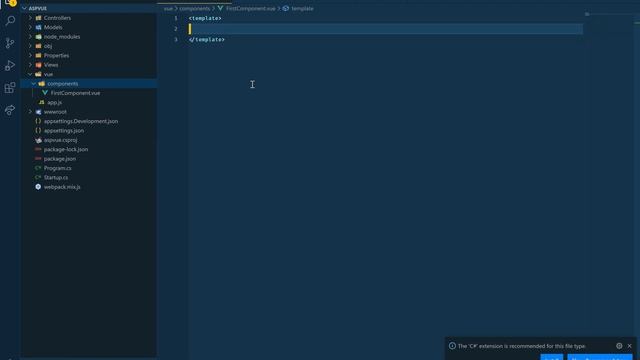Open app.js file
The image size is (640, 360).
(x=54, y=102)
